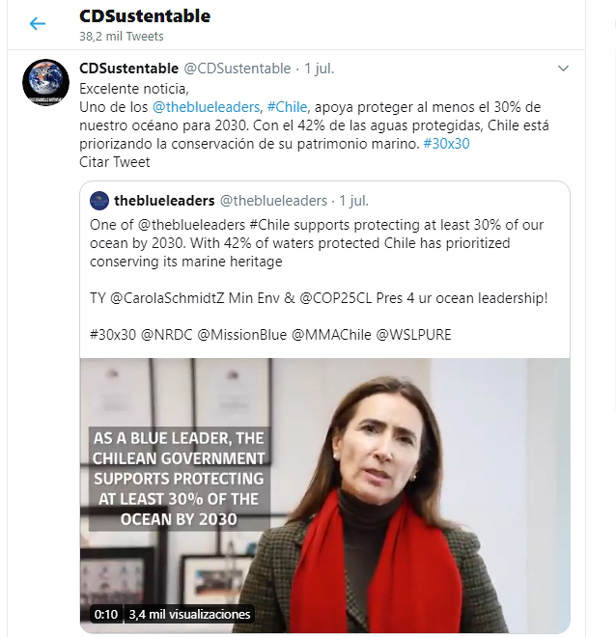The height and width of the screenshot is (637, 616).
Task: Click the Citar Tweet label
Action: coord(115,162)
